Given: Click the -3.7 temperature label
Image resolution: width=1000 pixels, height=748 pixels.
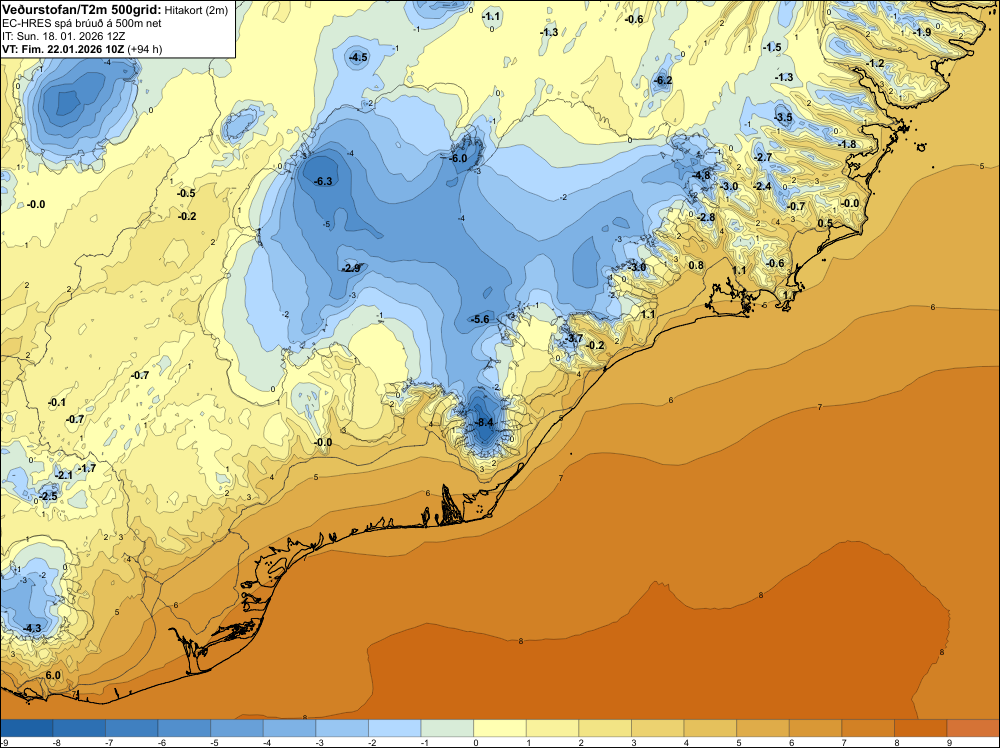Looking at the screenshot, I should pyautogui.click(x=573, y=338).
